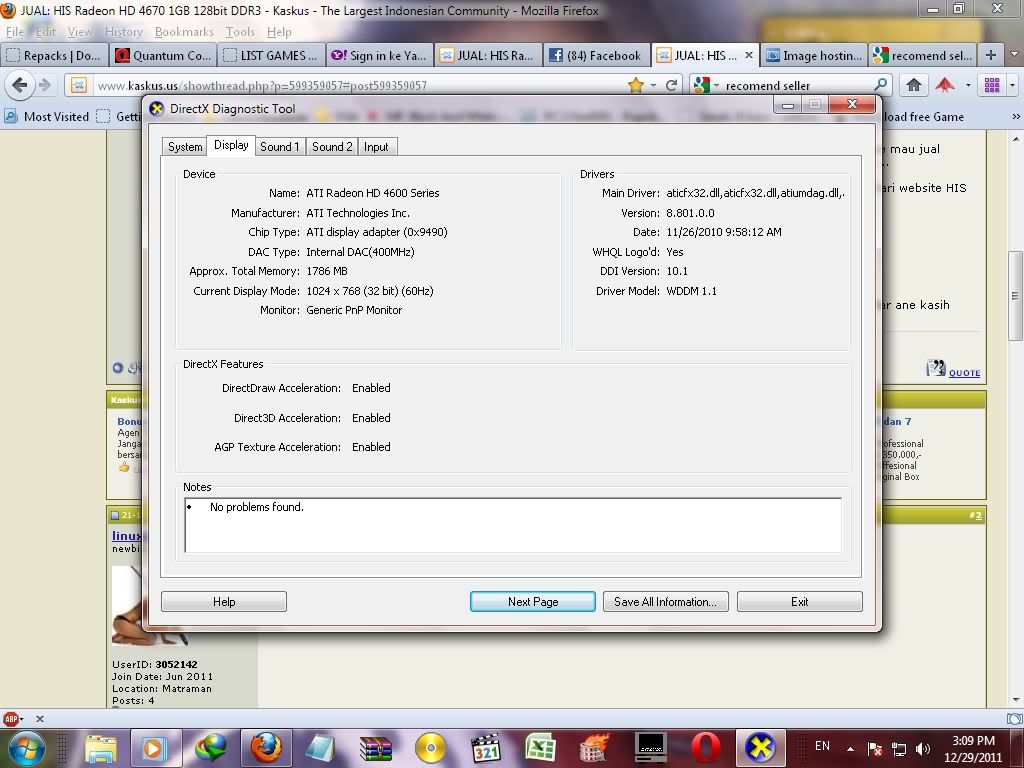Open Firefox History menu
This screenshot has height=768, width=1024.
pyautogui.click(x=123, y=31)
